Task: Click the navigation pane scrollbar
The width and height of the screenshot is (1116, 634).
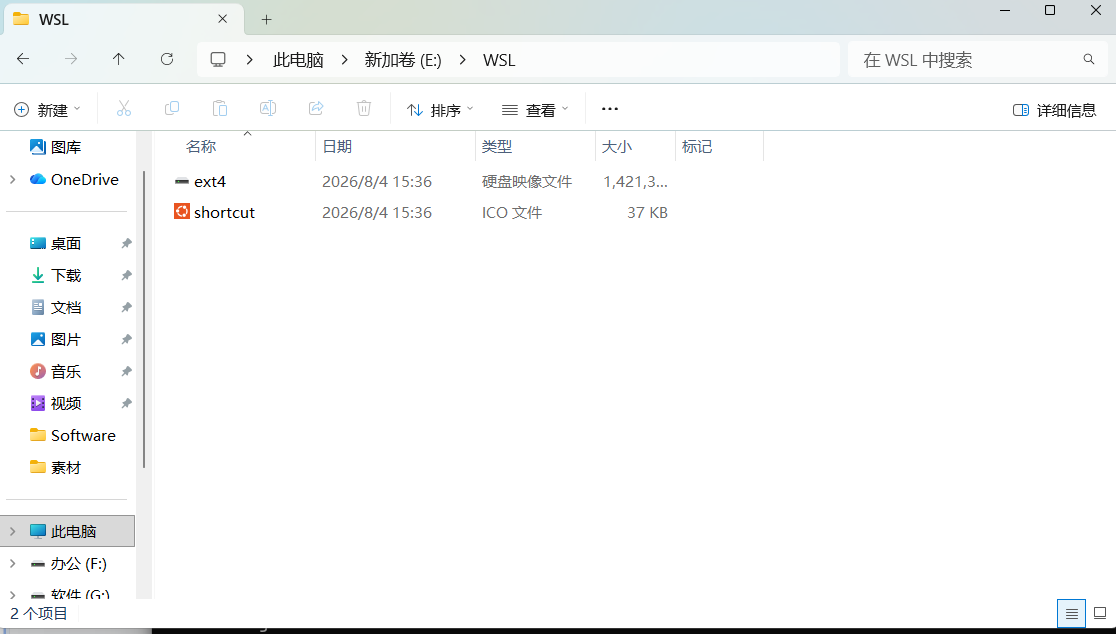Action: click(144, 319)
